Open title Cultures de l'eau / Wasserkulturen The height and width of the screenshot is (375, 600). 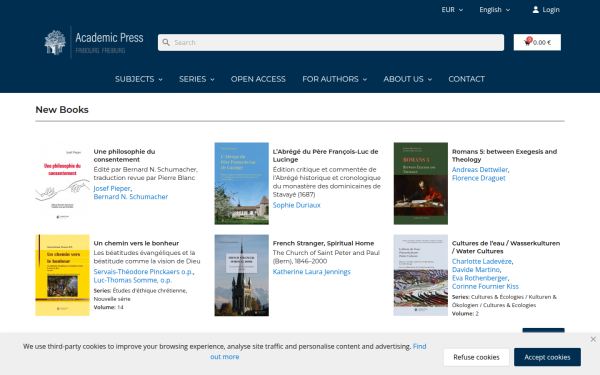(506, 247)
